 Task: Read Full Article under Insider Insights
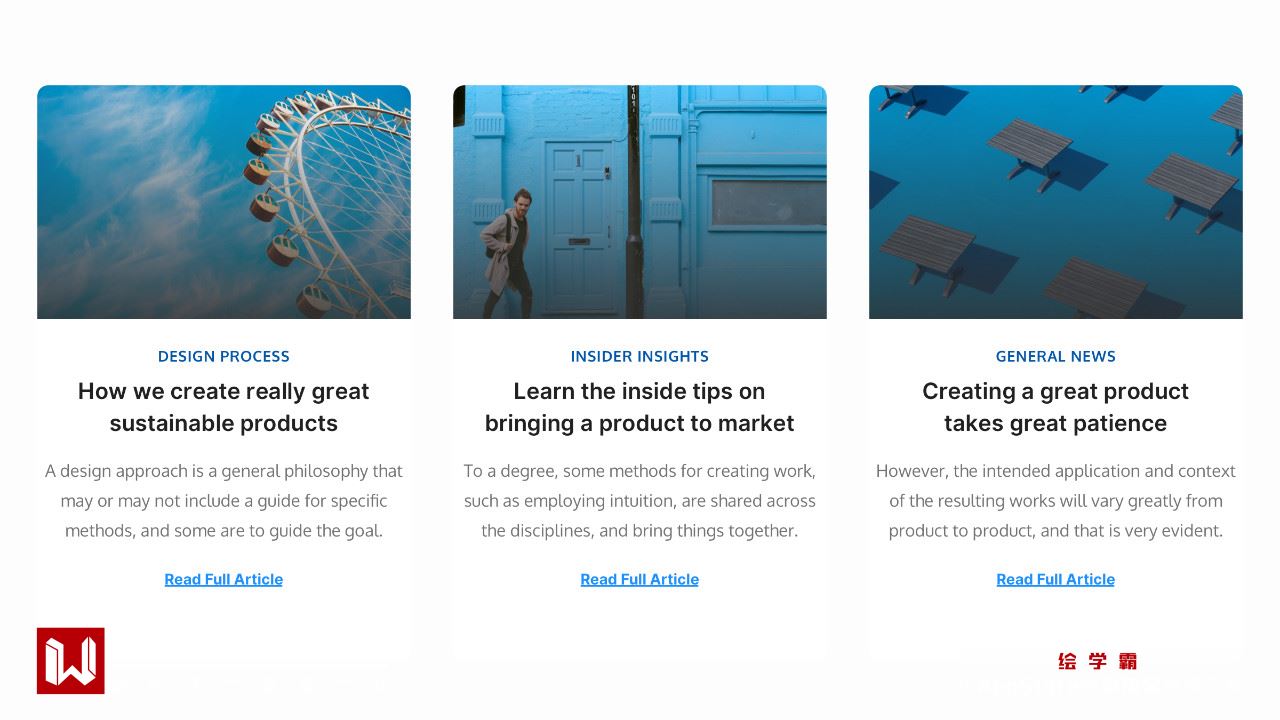click(640, 579)
